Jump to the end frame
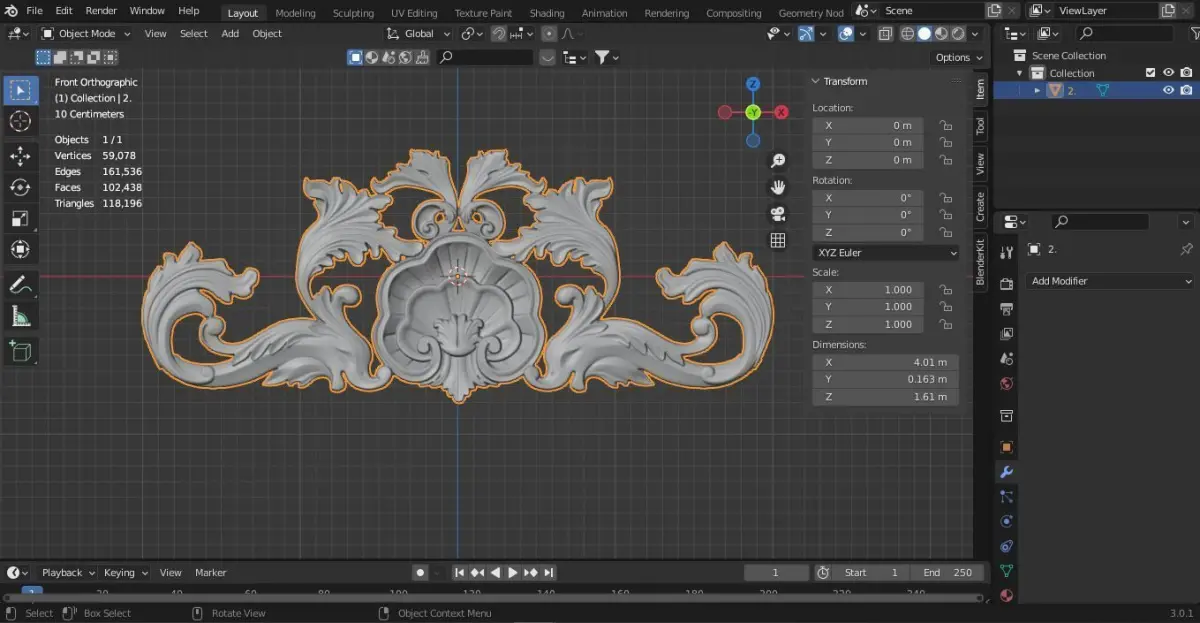Image resolution: width=1200 pixels, height=623 pixels. click(548, 573)
